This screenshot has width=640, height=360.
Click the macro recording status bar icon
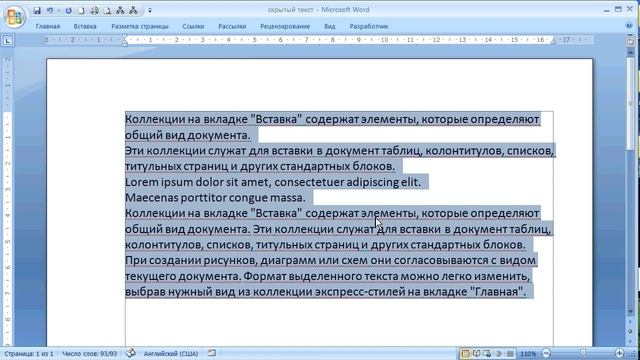(212, 353)
